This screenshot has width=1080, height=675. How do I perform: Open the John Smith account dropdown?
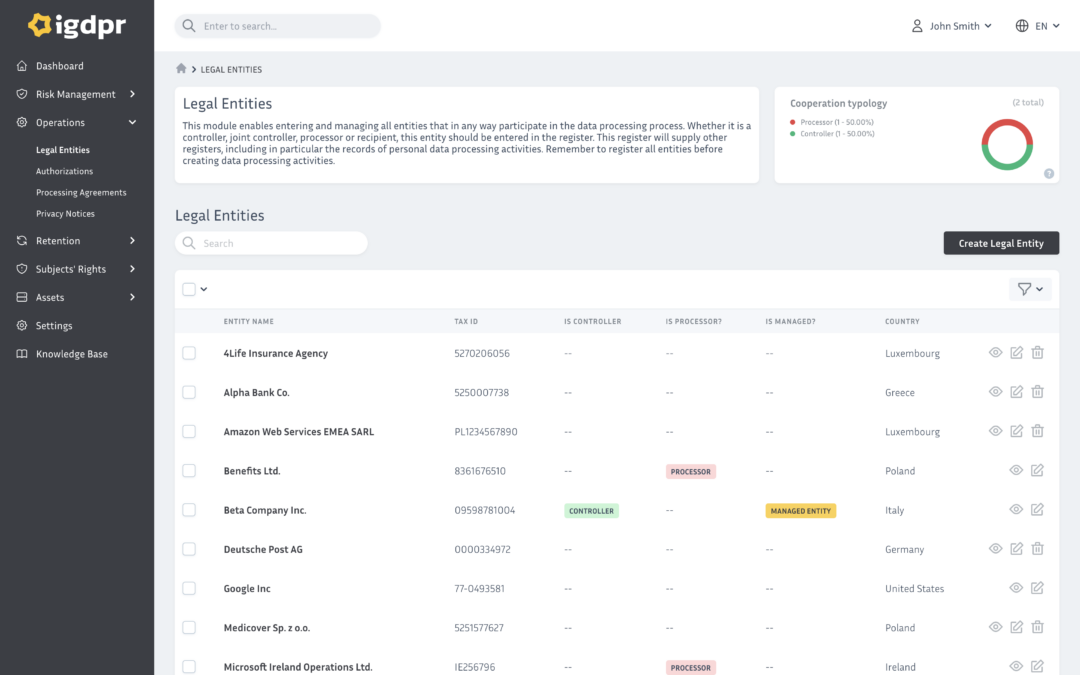pos(951,26)
